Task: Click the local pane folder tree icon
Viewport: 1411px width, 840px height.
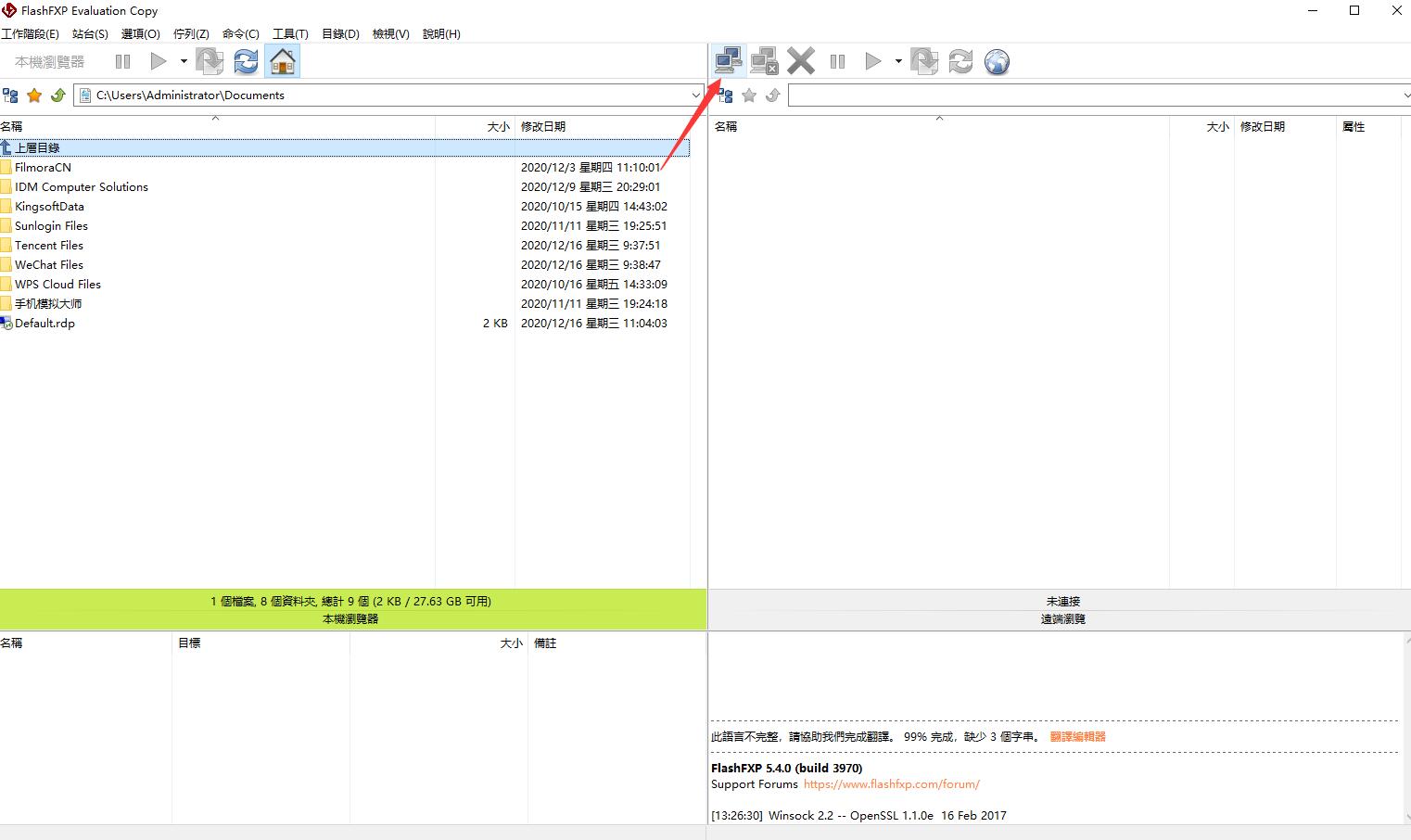Action: click(10, 95)
